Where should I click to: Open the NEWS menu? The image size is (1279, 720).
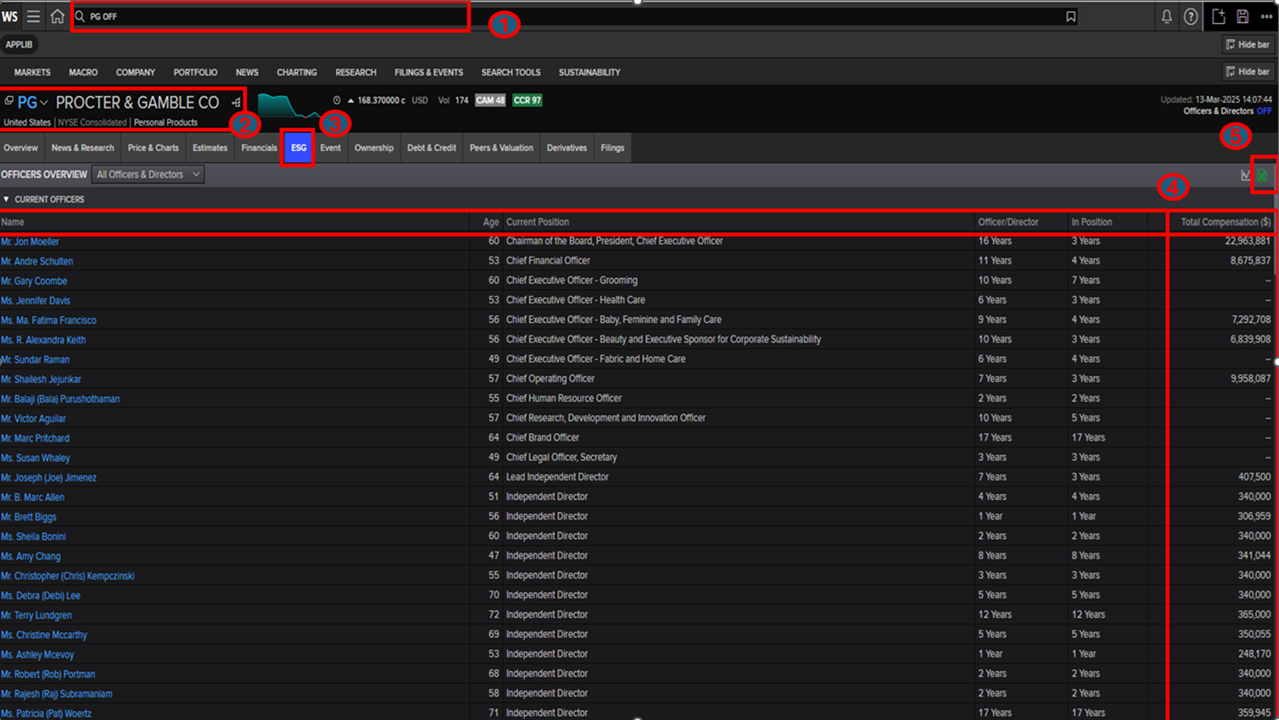click(247, 72)
